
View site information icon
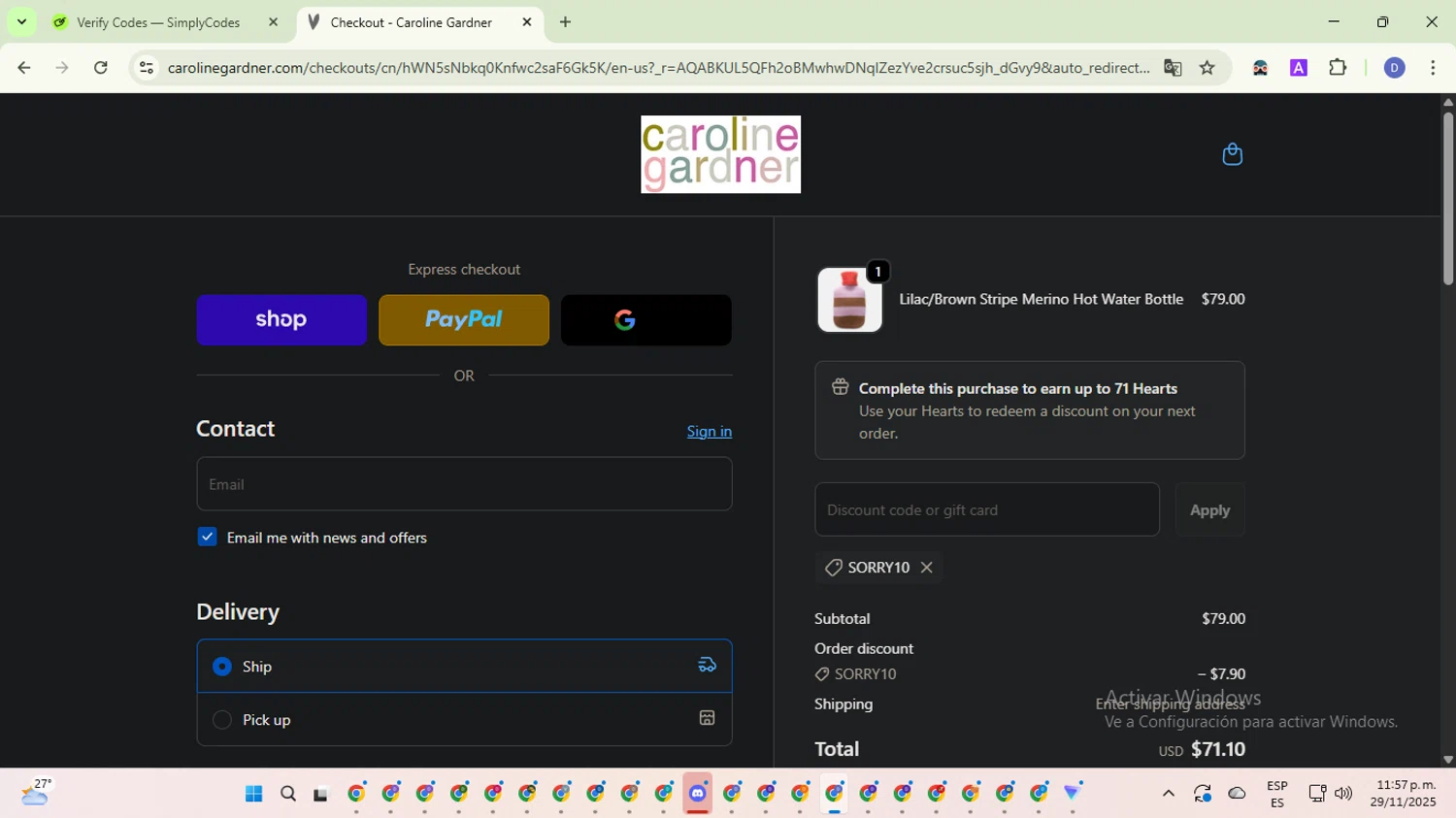click(146, 68)
